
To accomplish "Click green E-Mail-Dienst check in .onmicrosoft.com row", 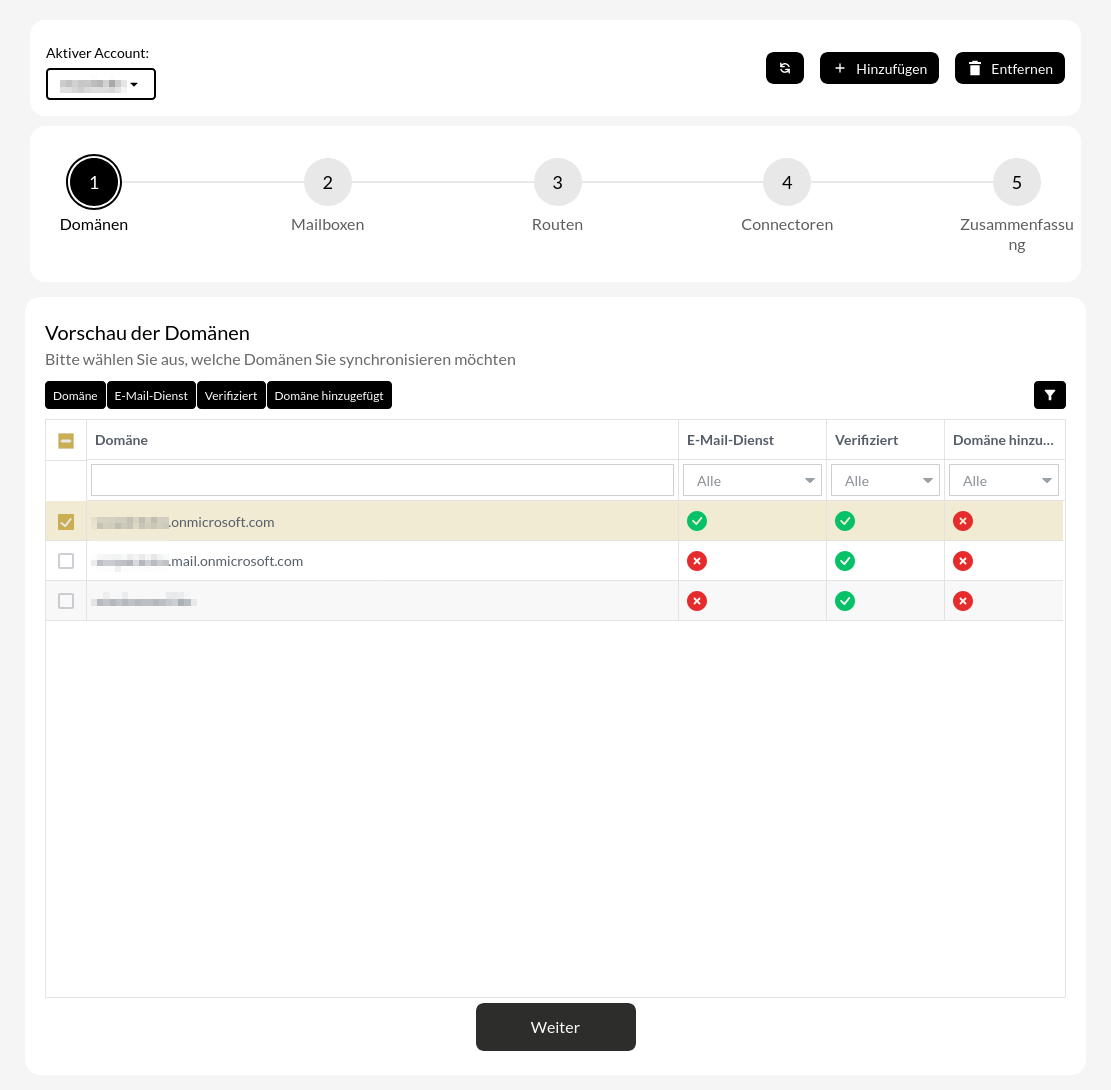I will pos(697,522).
